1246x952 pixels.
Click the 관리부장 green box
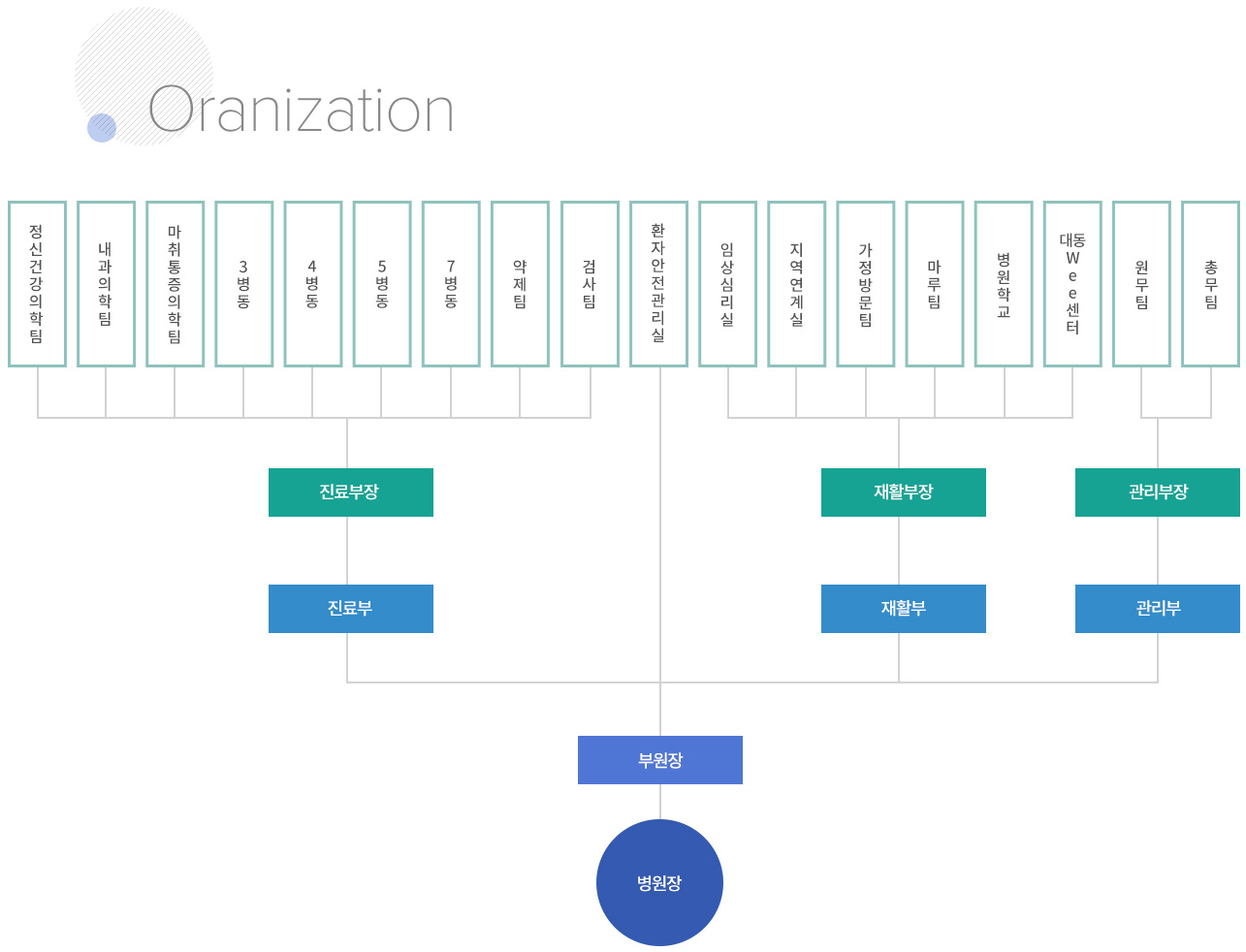1157,492
